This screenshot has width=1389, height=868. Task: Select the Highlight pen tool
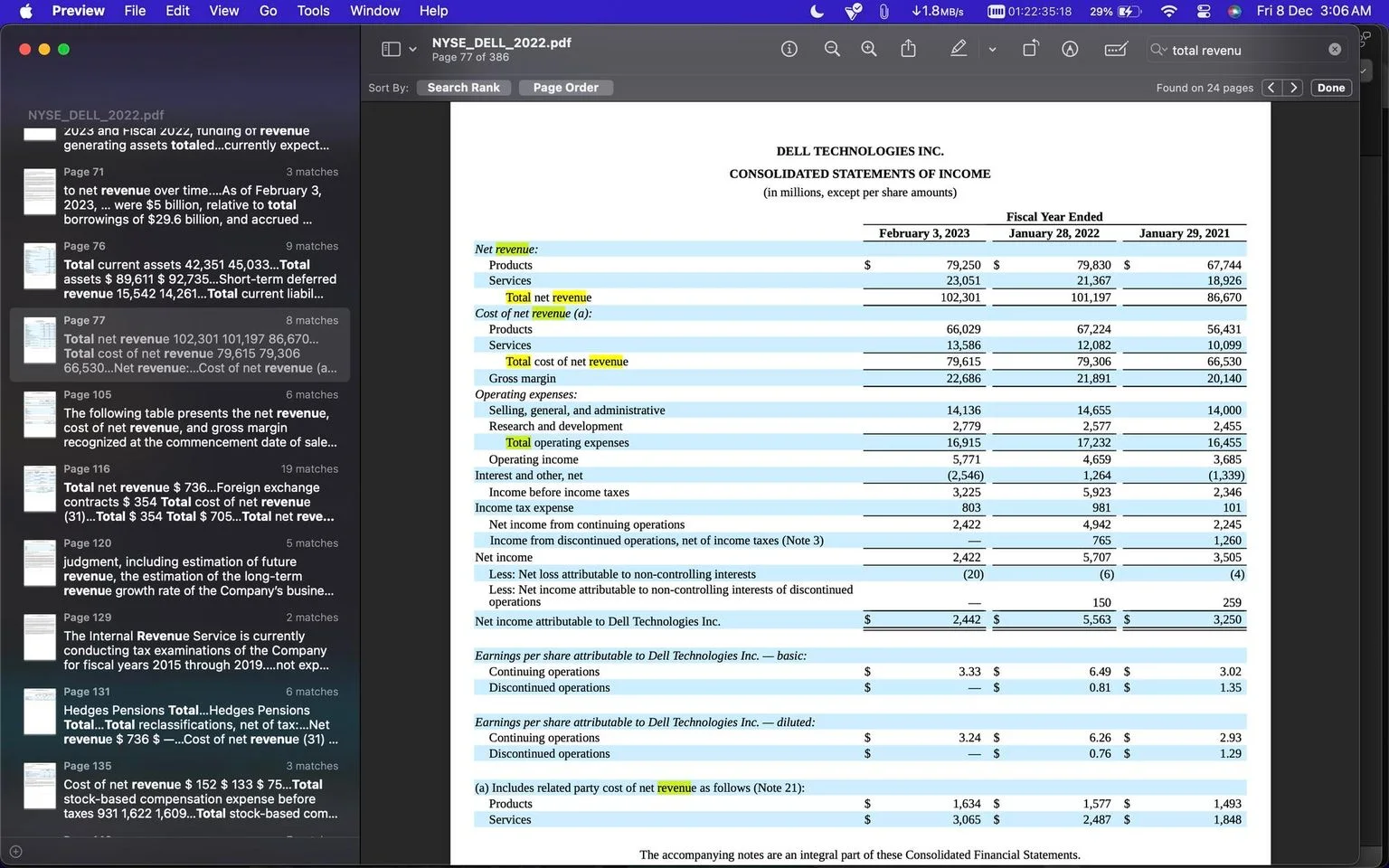[x=959, y=49]
